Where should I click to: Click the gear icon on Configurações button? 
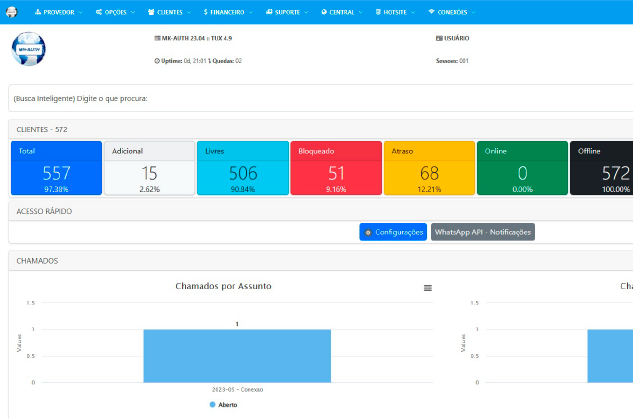(x=368, y=233)
